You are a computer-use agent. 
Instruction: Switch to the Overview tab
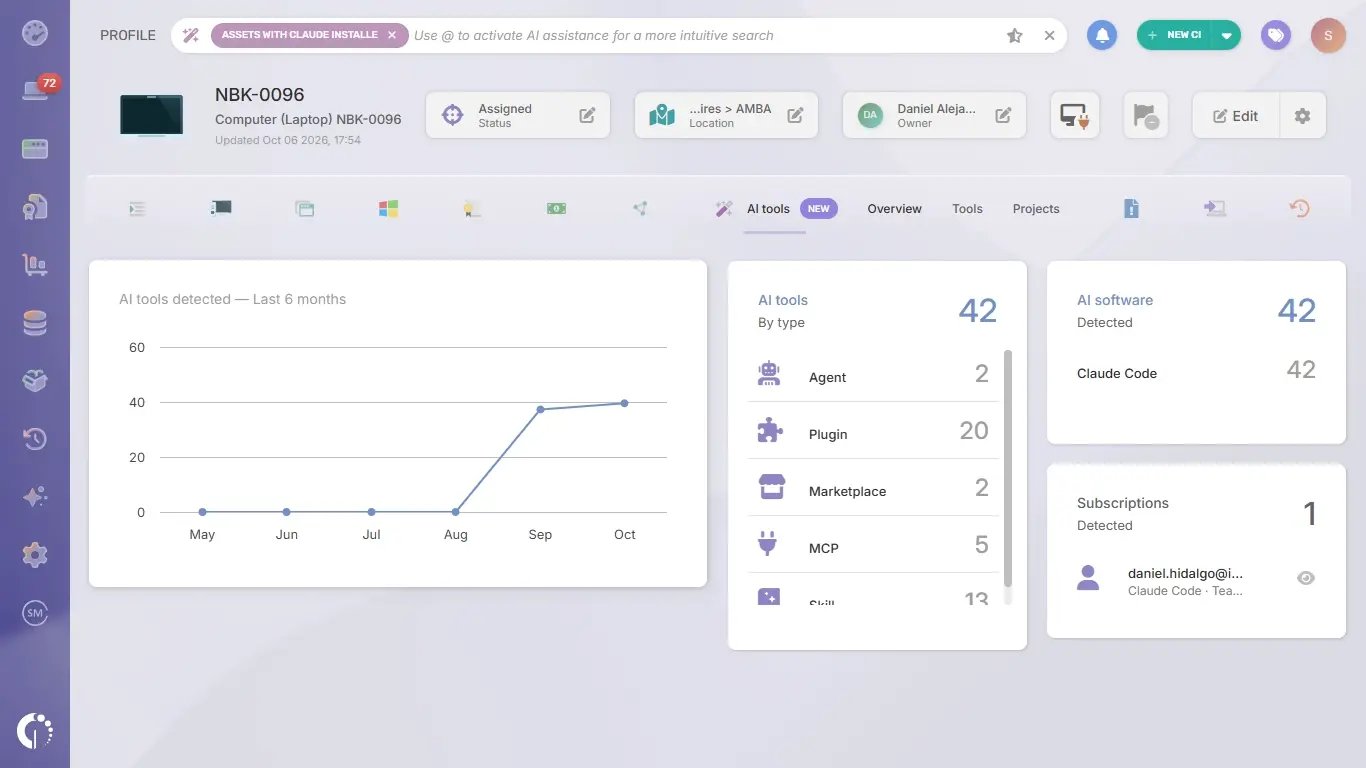(x=894, y=209)
